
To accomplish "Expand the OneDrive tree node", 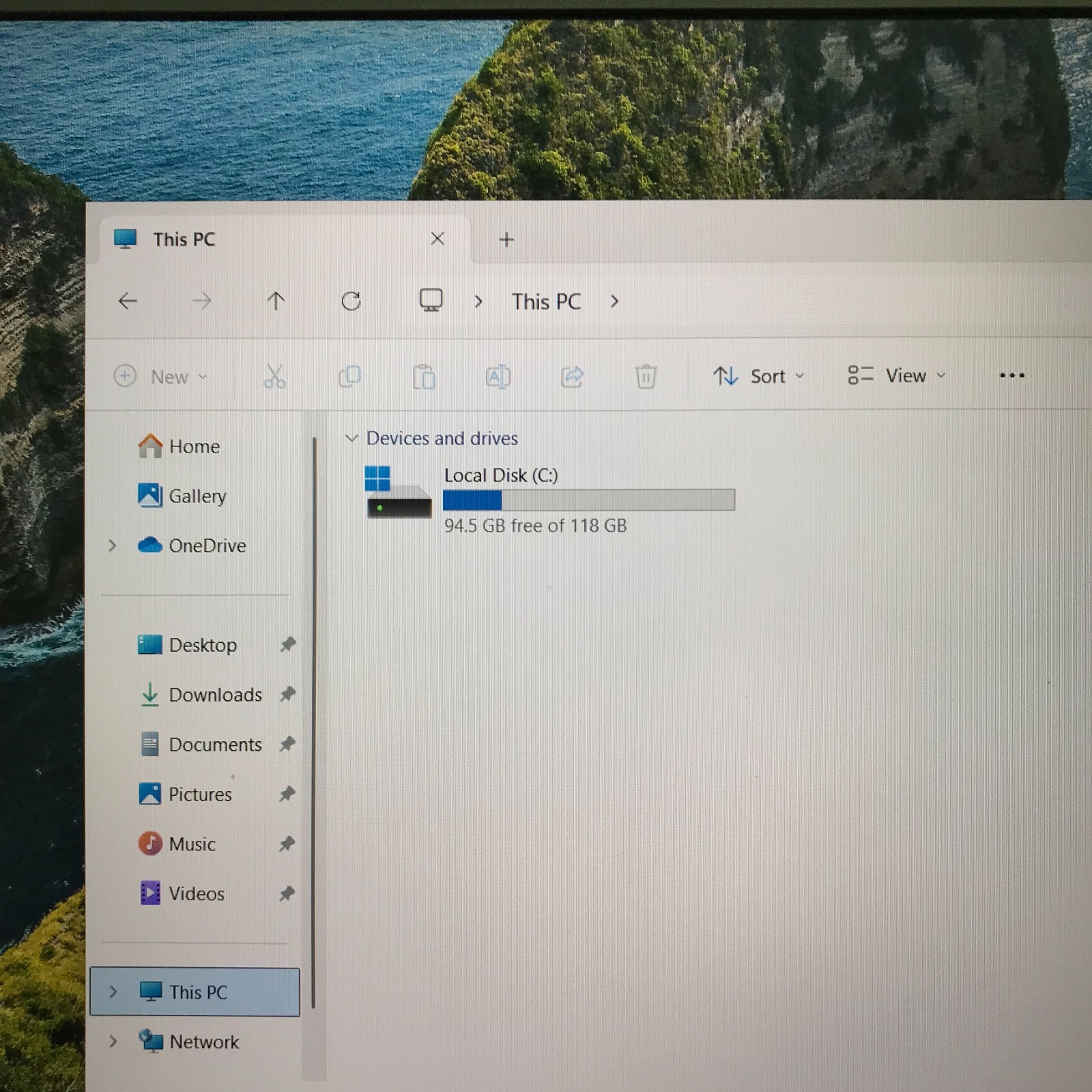I will 113,545.
